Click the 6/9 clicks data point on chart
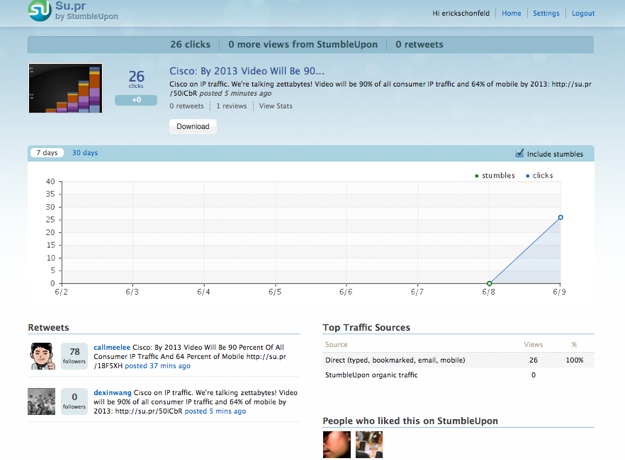This screenshot has height=460, width=625. point(560,217)
